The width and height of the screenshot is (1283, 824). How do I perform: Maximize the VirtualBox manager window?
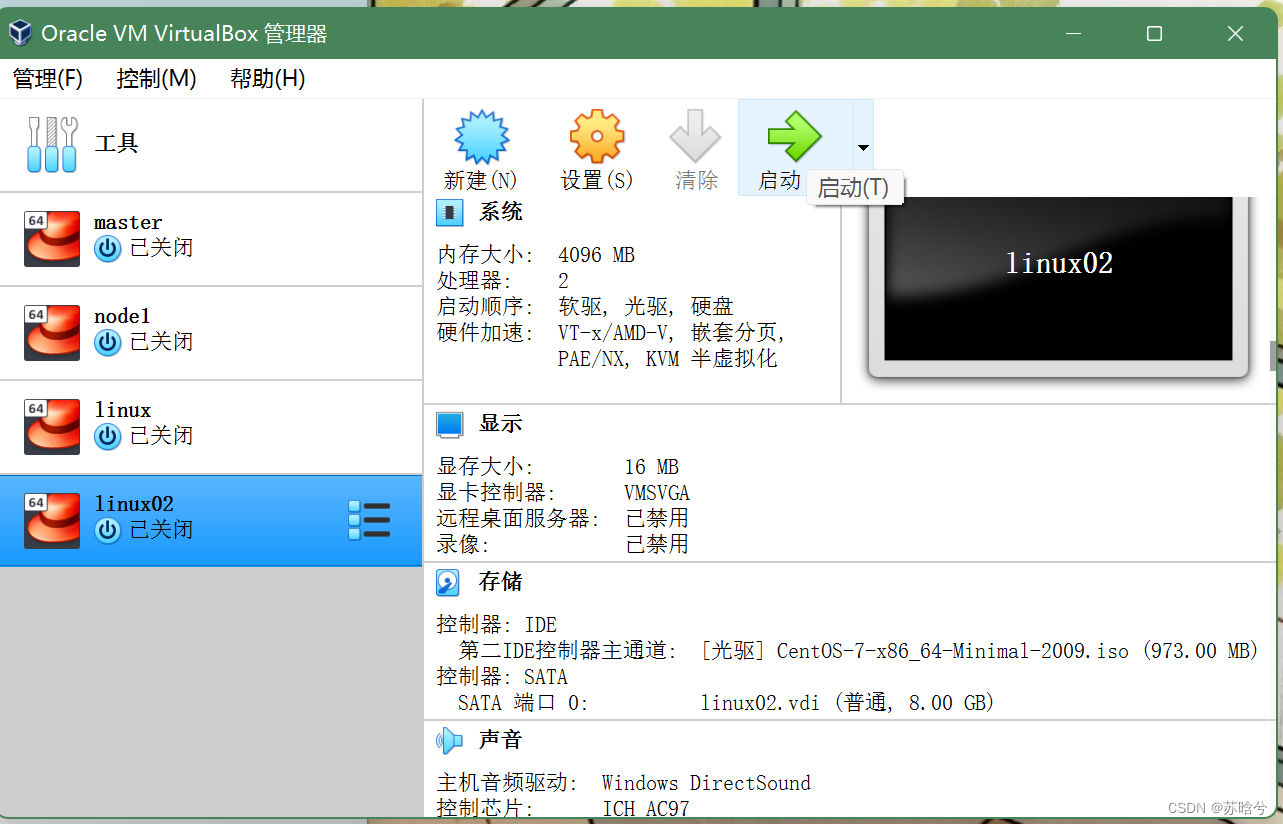click(x=1154, y=33)
